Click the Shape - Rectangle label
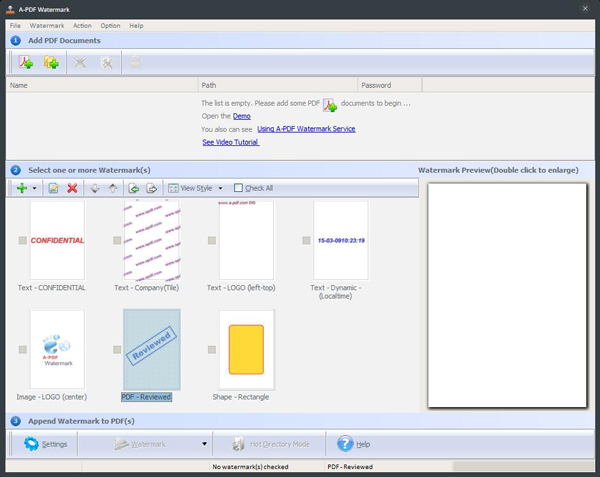Screen dimensions: 600x477 coord(241,397)
